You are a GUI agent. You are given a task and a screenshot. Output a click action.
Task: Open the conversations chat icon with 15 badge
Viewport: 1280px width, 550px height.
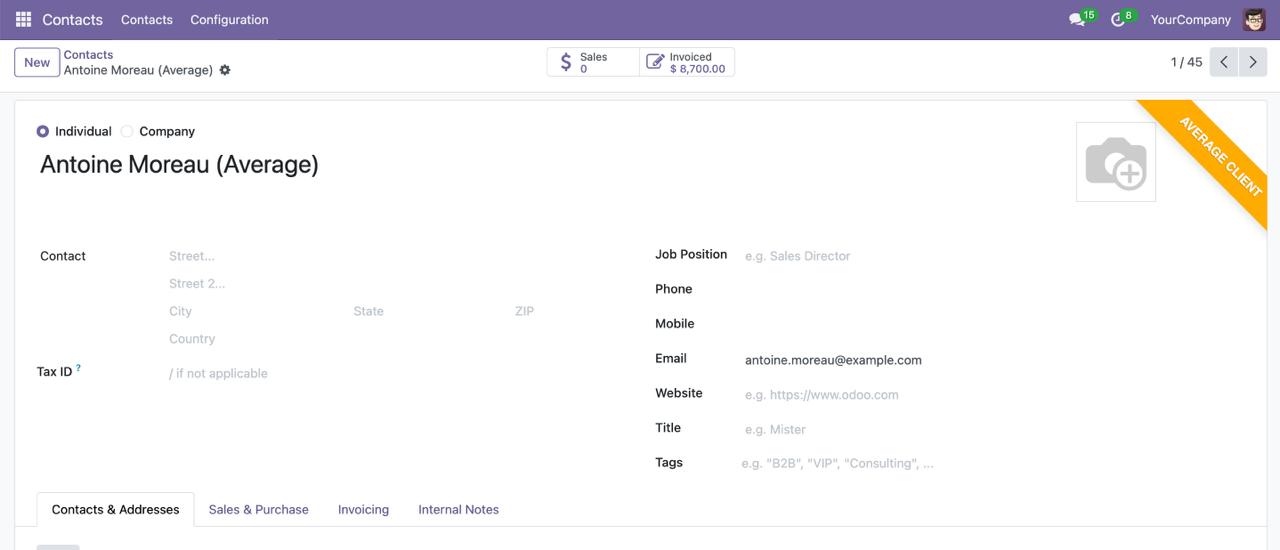[x=1076, y=20]
